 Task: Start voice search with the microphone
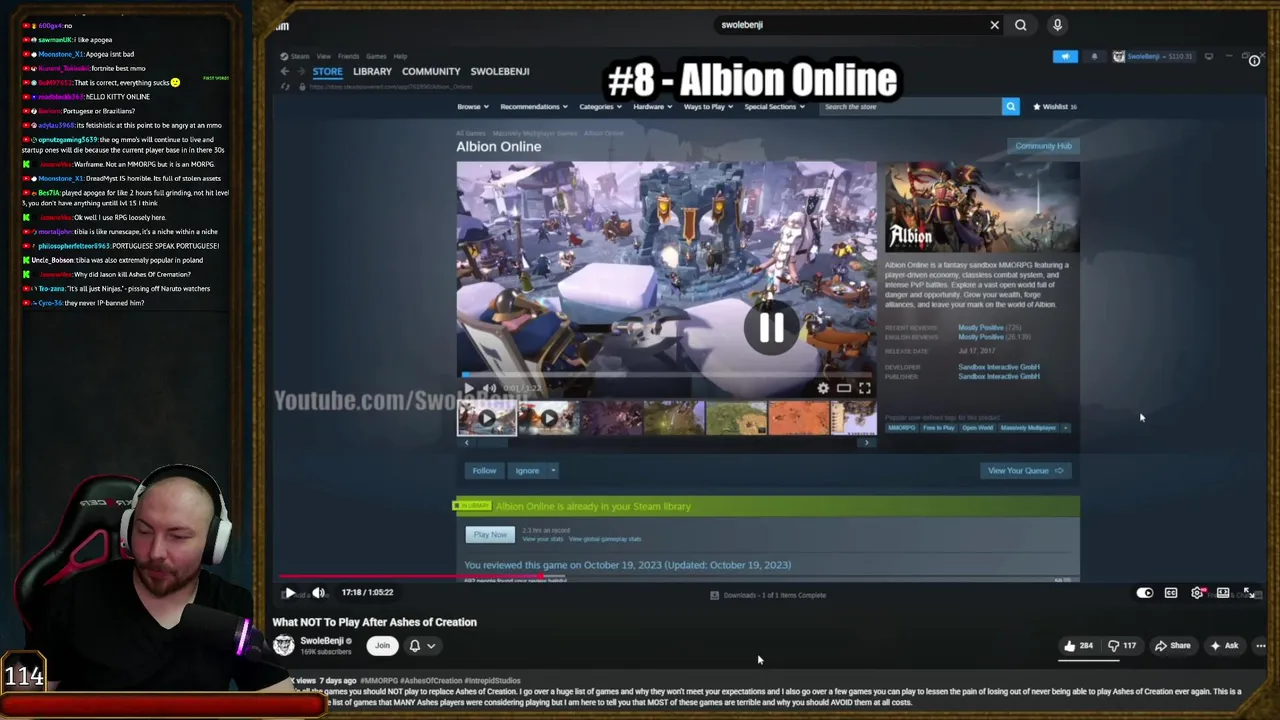tap(1057, 25)
